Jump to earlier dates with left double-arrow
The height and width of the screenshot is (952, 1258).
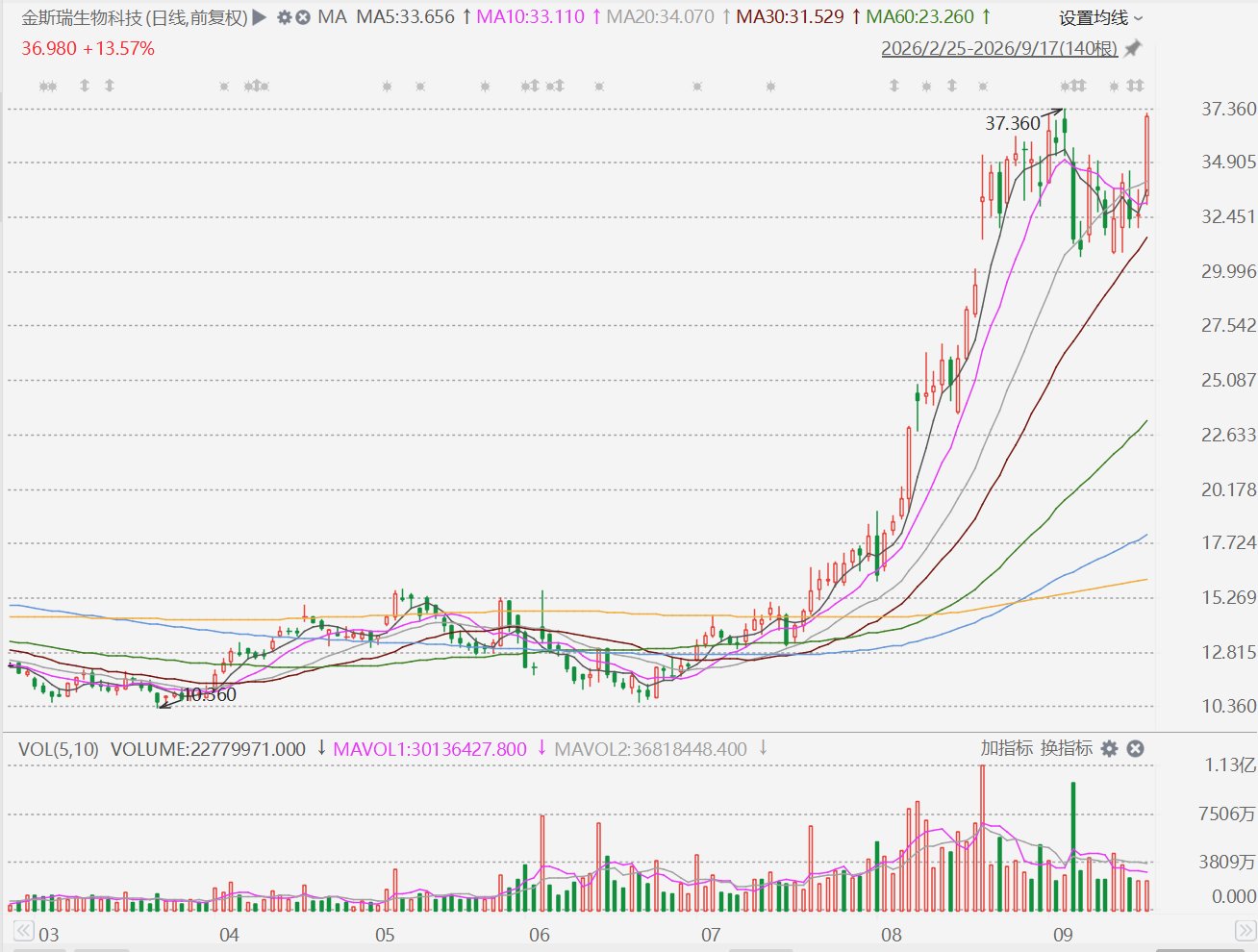click(23, 931)
